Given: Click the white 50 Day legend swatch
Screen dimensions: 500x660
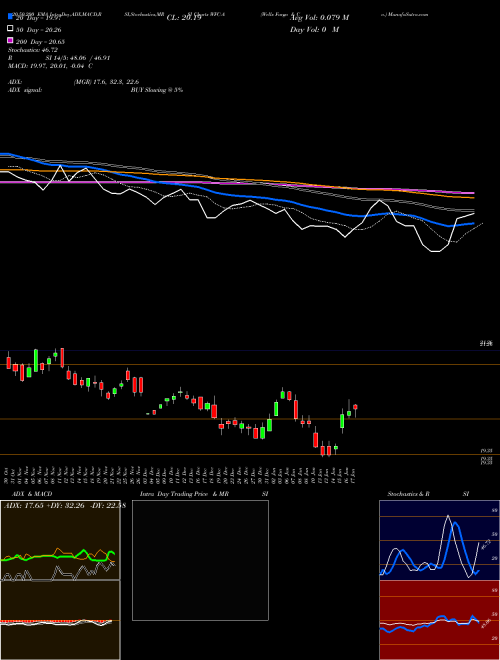Looking at the screenshot, I should pos(10,29).
